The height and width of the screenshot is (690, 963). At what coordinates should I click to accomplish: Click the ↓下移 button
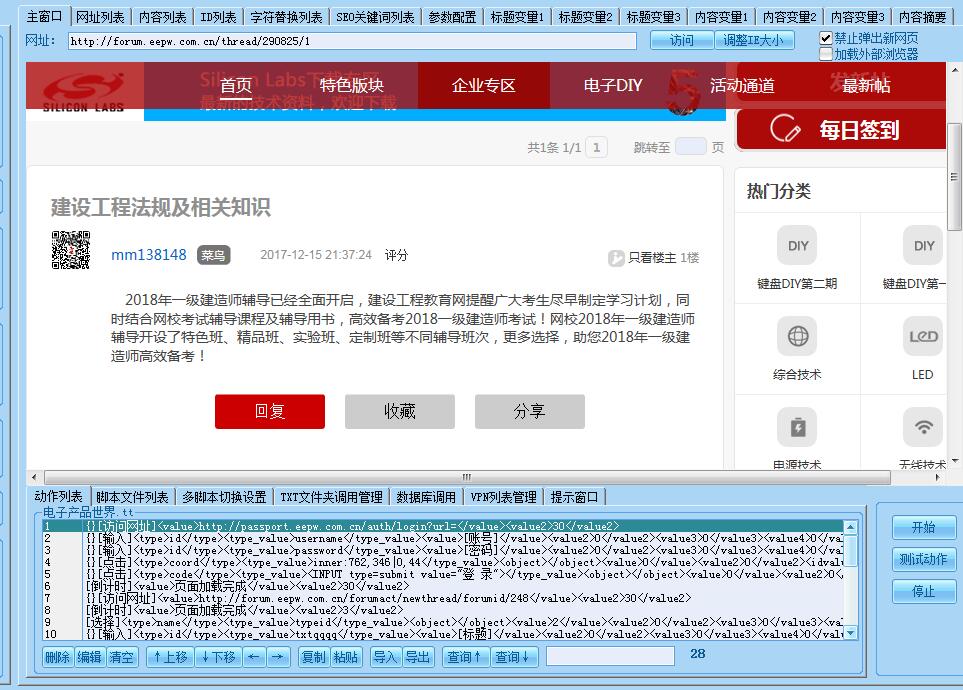219,657
